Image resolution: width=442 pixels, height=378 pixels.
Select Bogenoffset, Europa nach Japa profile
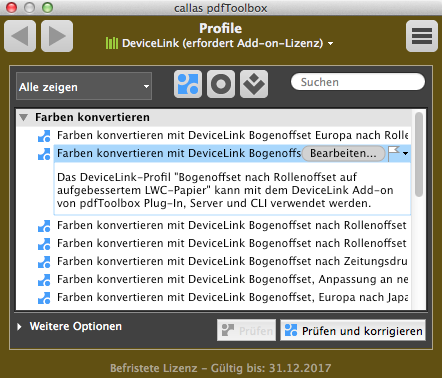coord(232,297)
